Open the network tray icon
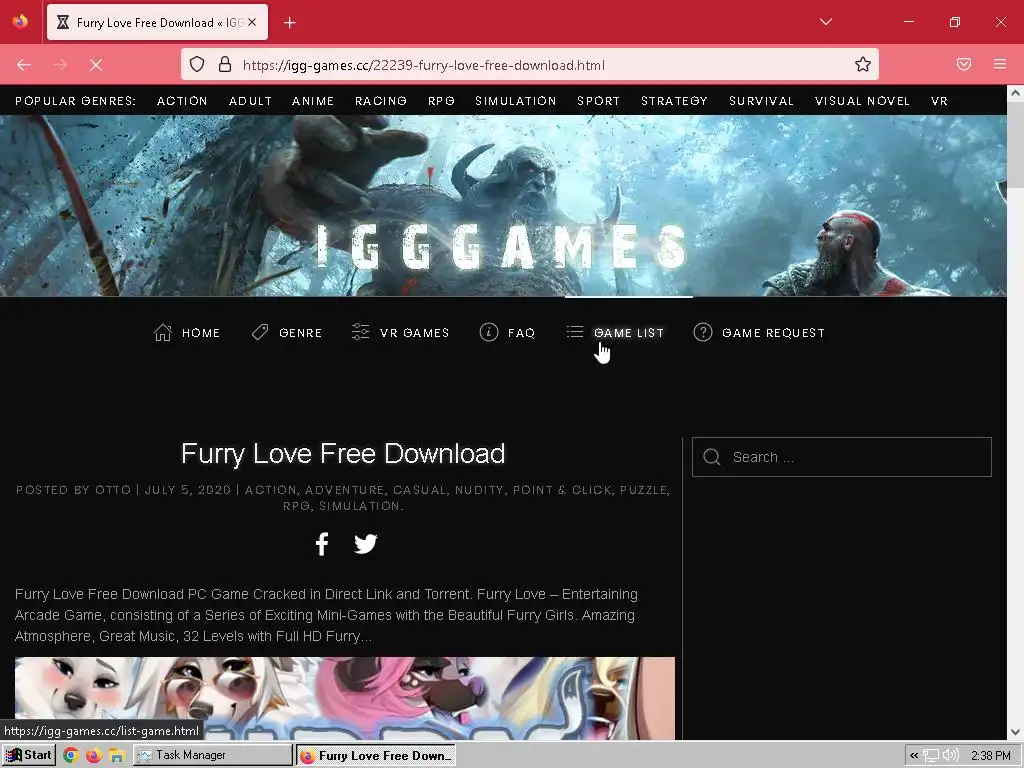This screenshot has width=1024, height=768. pos(931,756)
